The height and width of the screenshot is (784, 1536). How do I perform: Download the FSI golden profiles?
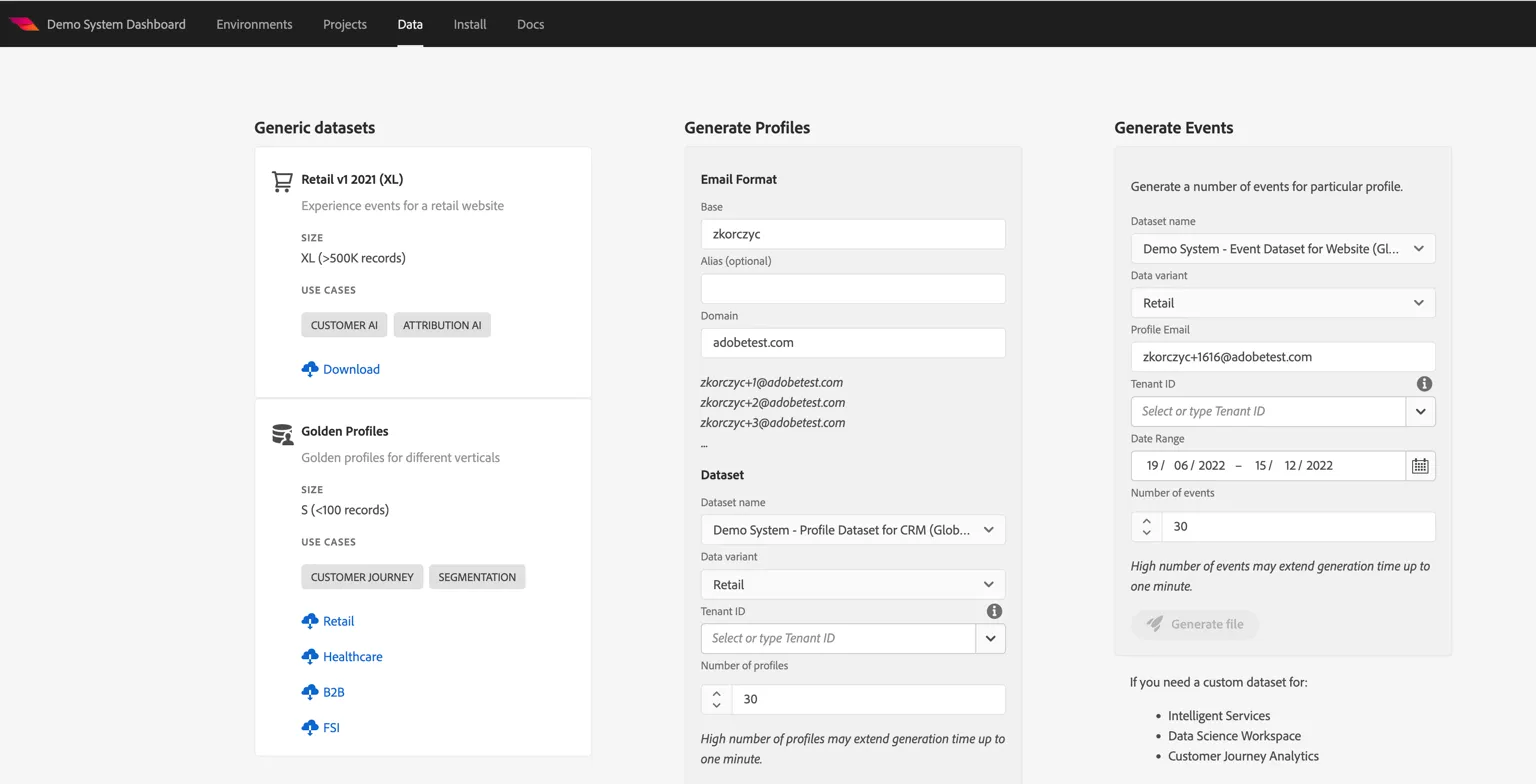332,728
